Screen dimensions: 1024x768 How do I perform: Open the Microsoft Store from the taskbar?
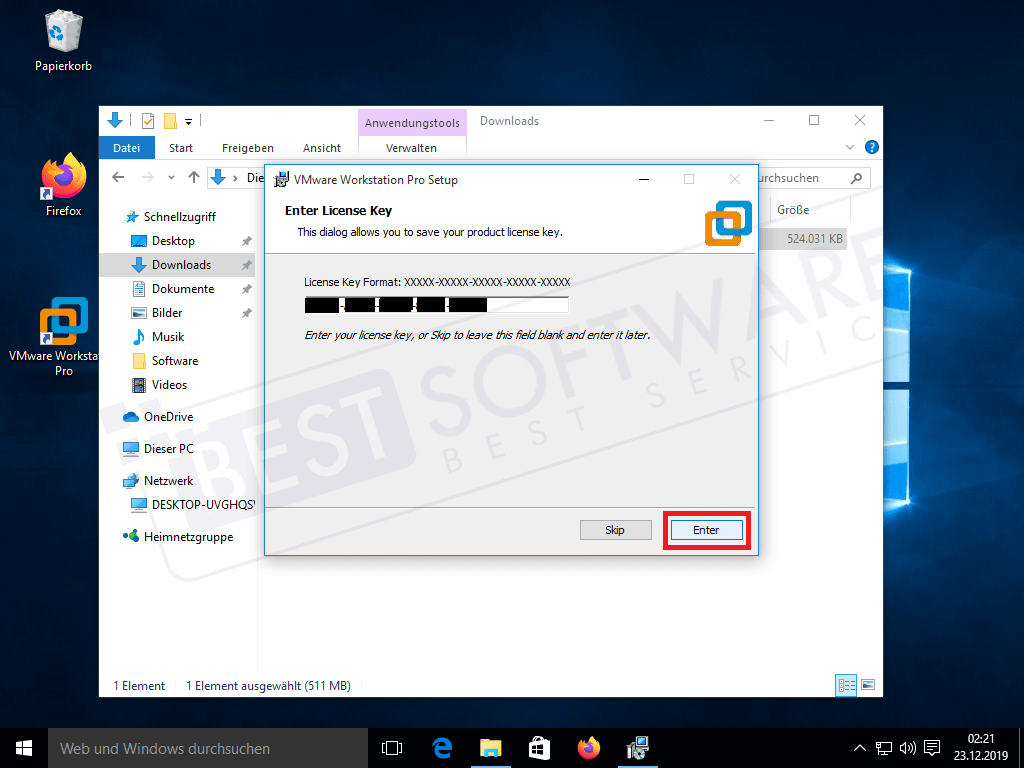(539, 748)
